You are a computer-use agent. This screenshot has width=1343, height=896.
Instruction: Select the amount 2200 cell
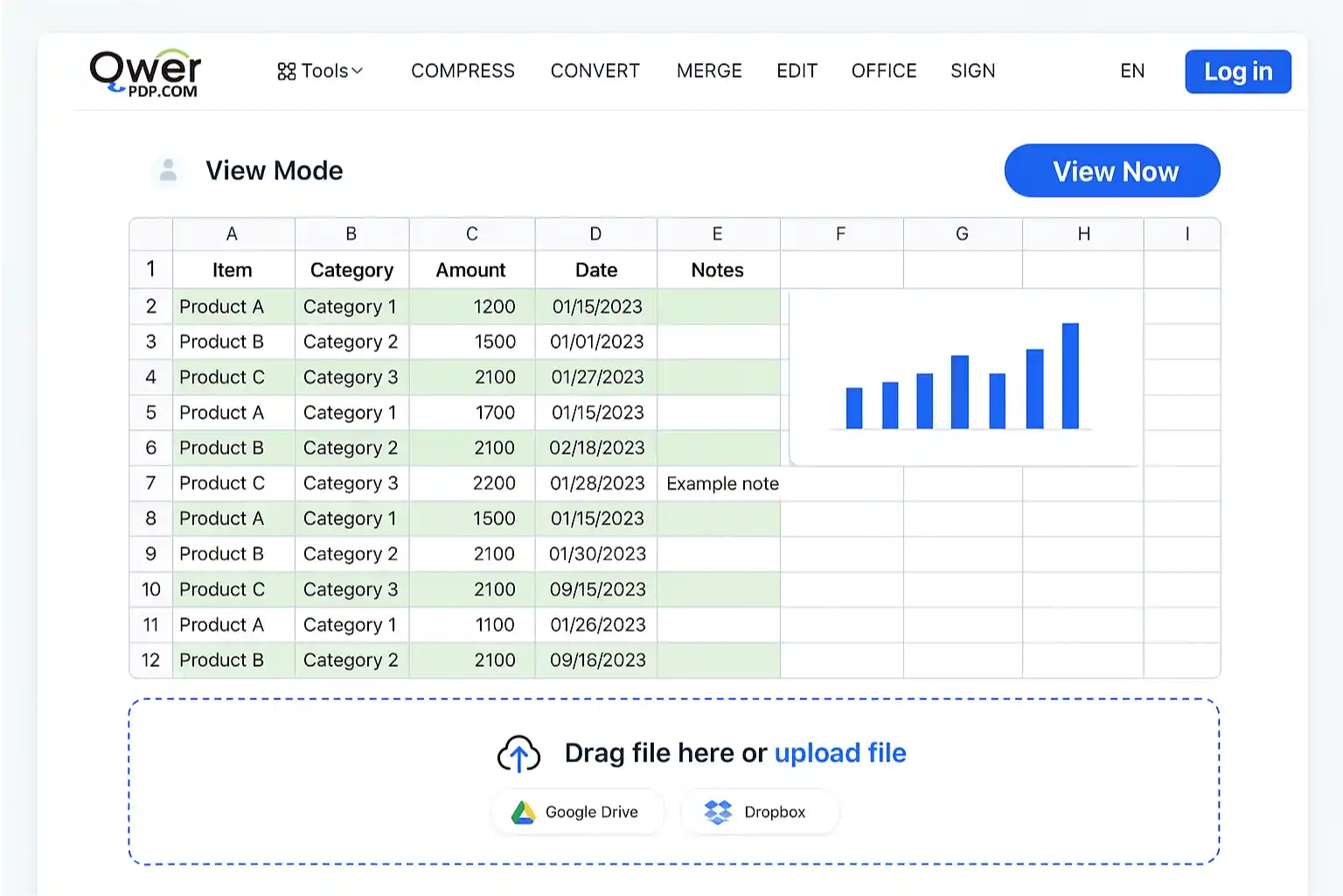(472, 483)
